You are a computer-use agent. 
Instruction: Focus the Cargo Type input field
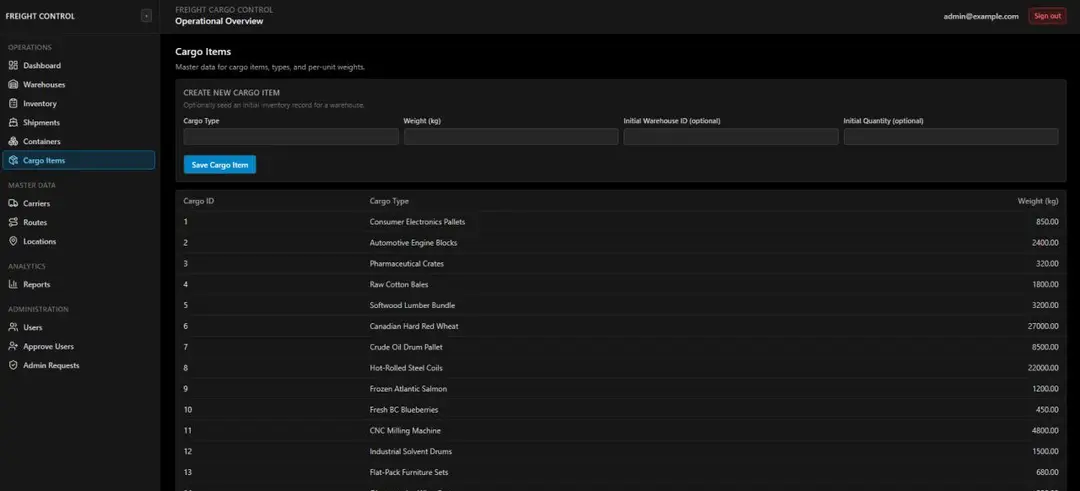pyautogui.click(x=291, y=136)
